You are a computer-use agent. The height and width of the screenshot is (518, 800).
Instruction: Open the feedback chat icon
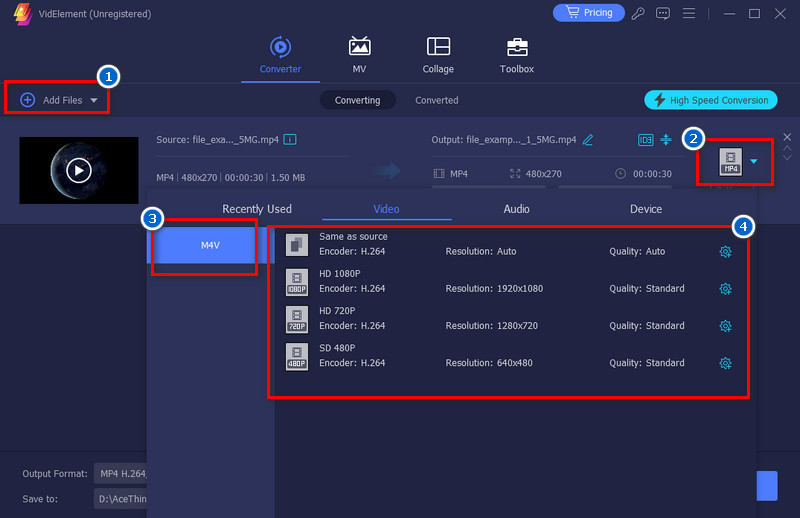[x=663, y=14]
